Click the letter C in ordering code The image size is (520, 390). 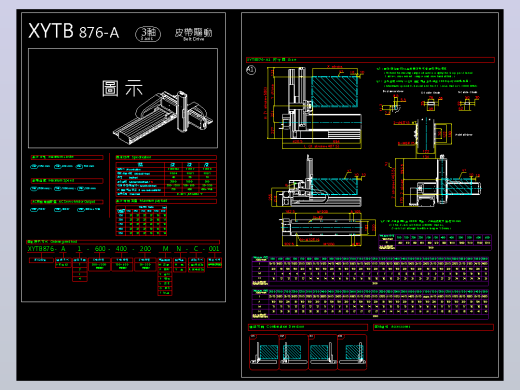(196, 249)
